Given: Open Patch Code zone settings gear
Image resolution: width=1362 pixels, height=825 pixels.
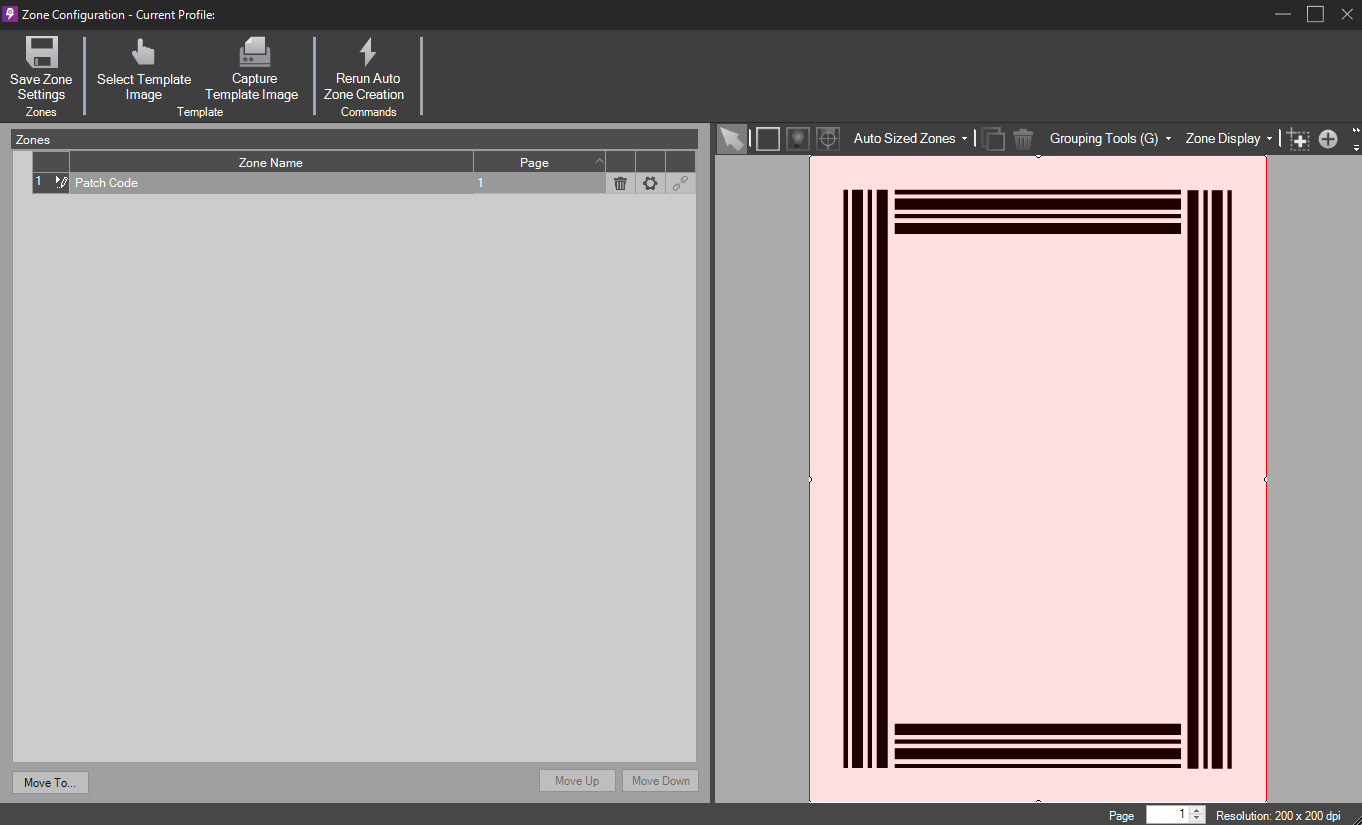Looking at the screenshot, I should [x=650, y=183].
